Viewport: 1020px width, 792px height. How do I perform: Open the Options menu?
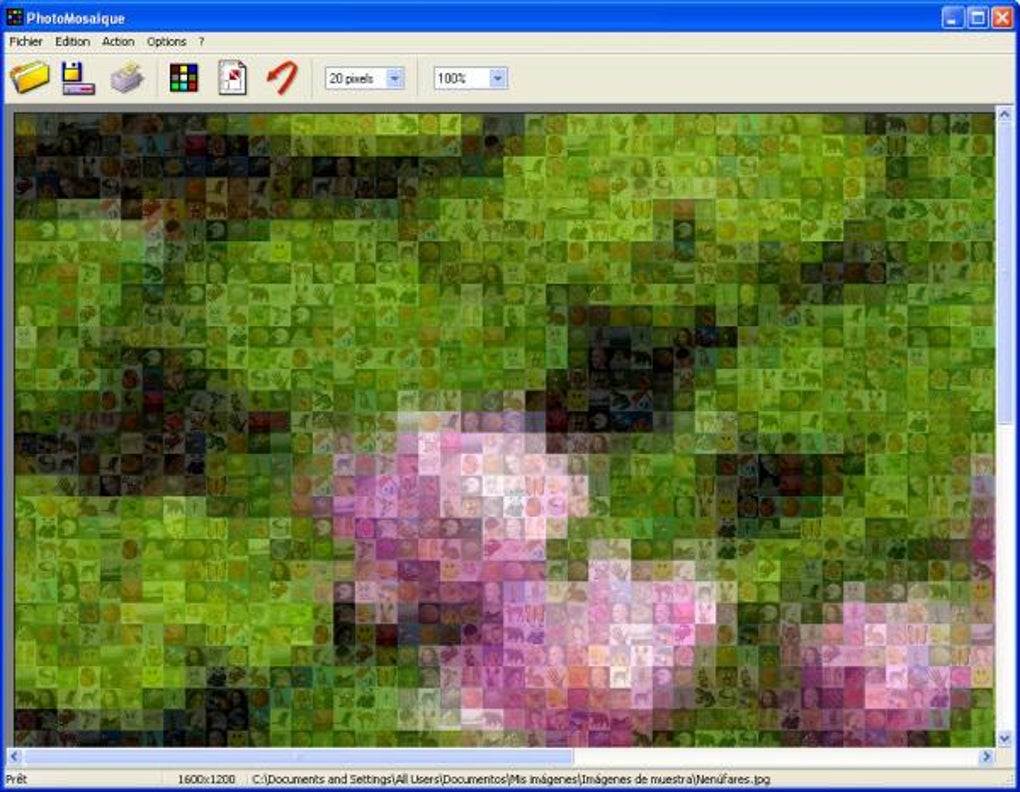coord(166,42)
